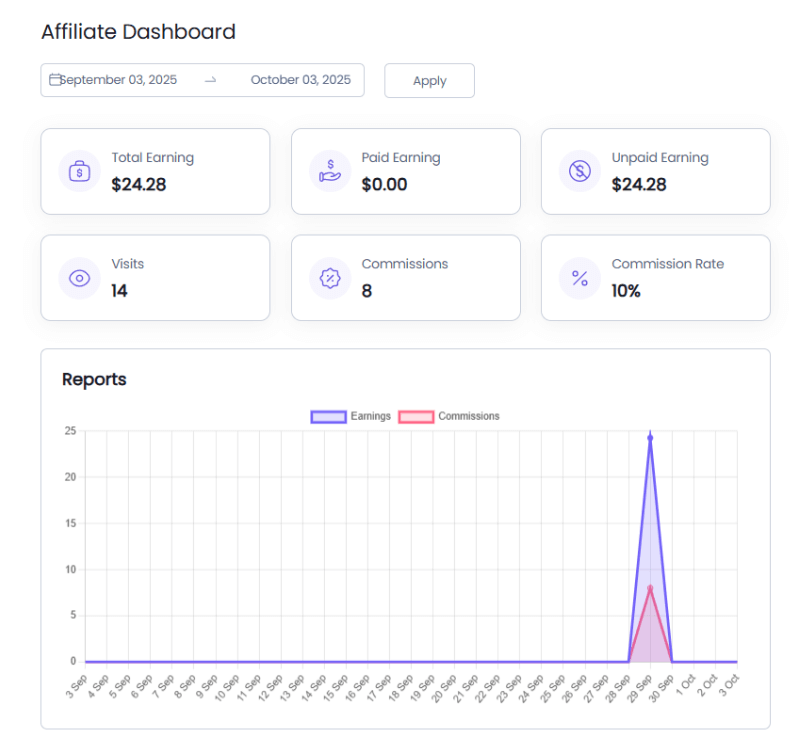
Task: Click the calendar icon in date field
Action: click(55, 80)
